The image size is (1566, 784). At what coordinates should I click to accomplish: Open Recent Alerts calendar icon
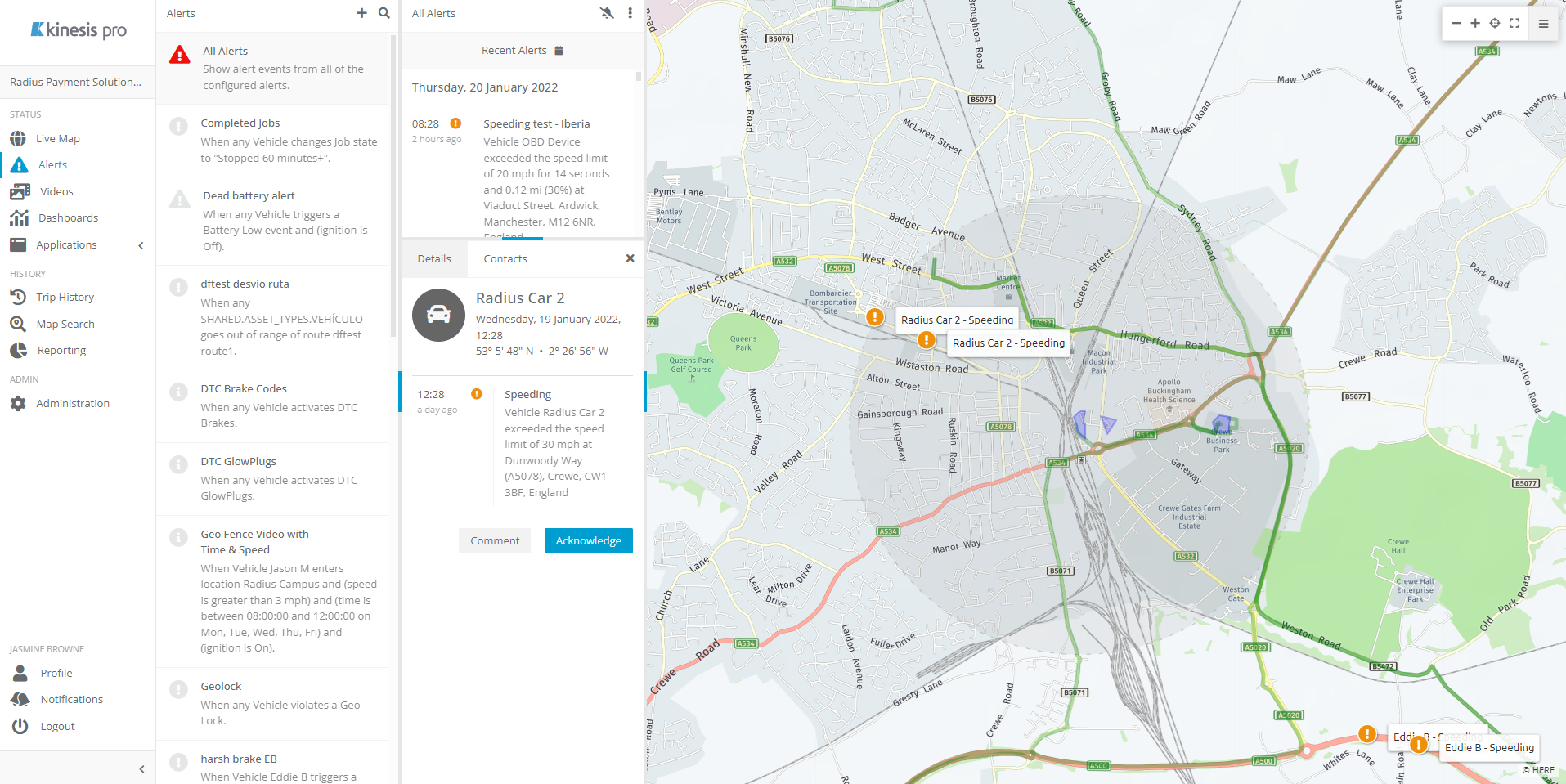point(559,51)
